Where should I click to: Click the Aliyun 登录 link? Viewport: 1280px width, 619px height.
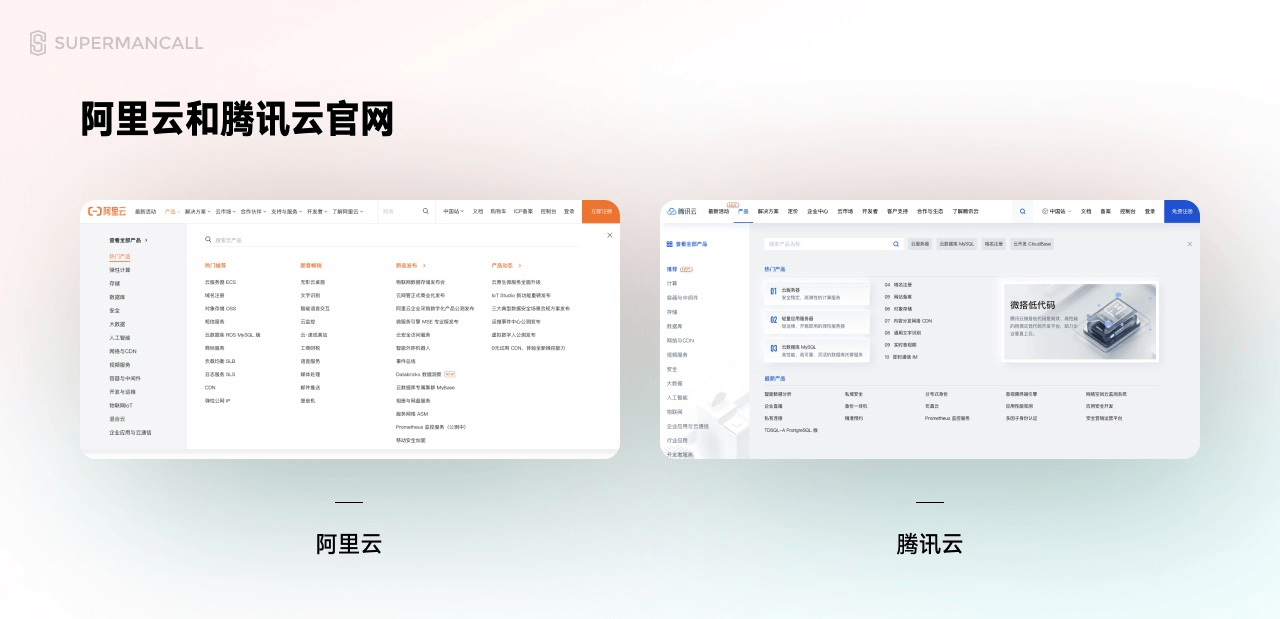[x=569, y=211]
